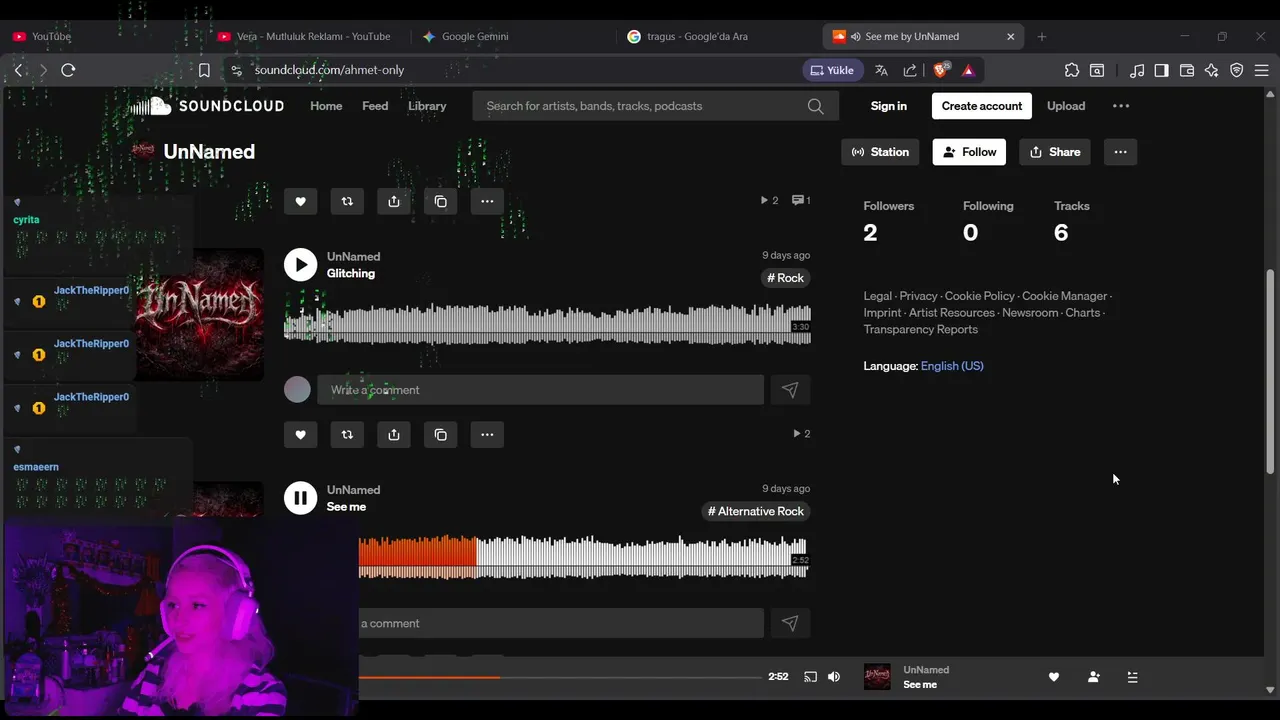Click Sign in
The image size is (1280, 720).
[889, 106]
